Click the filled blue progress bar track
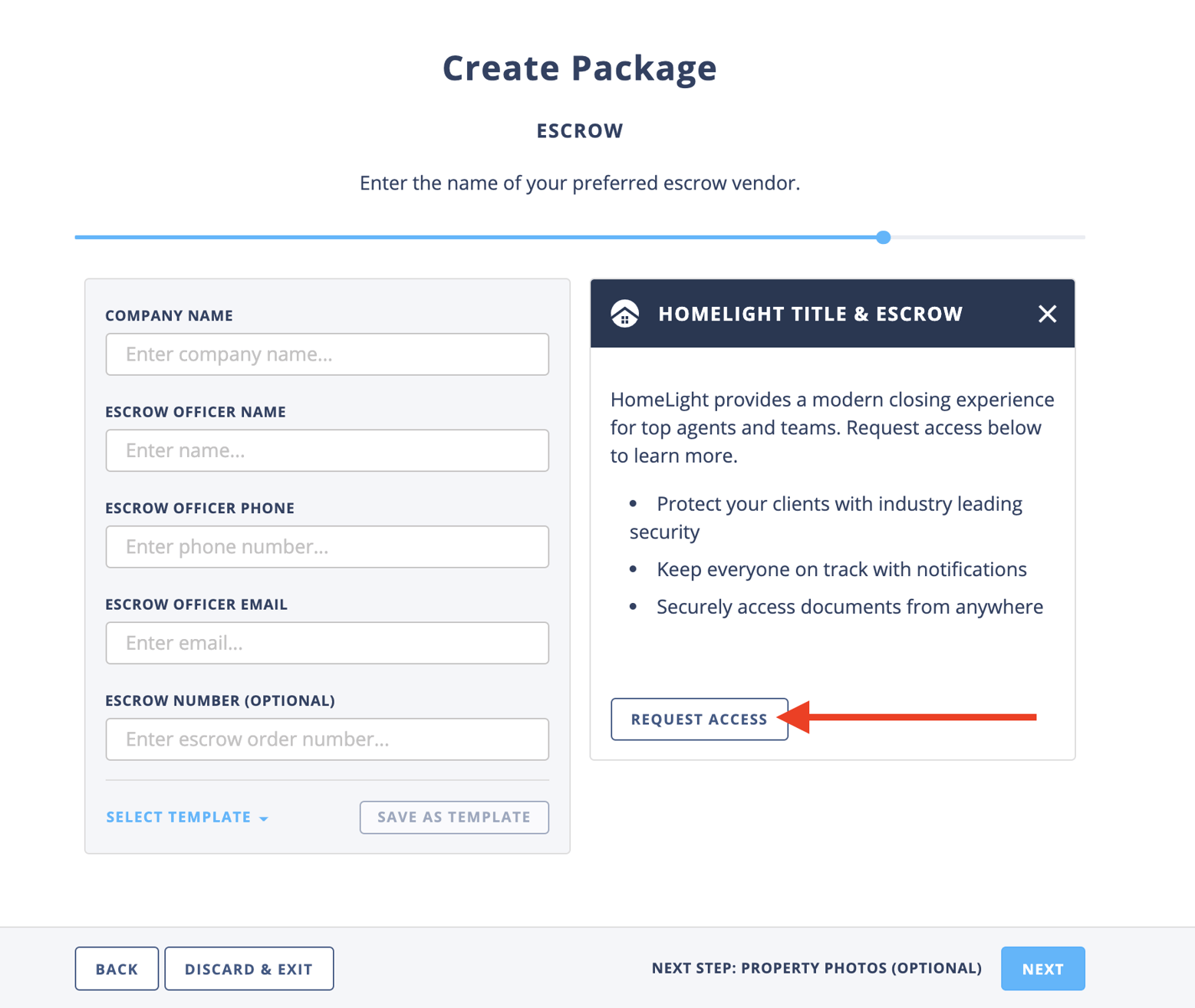Viewport: 1195px width, 1008px height. click(476, 238)
